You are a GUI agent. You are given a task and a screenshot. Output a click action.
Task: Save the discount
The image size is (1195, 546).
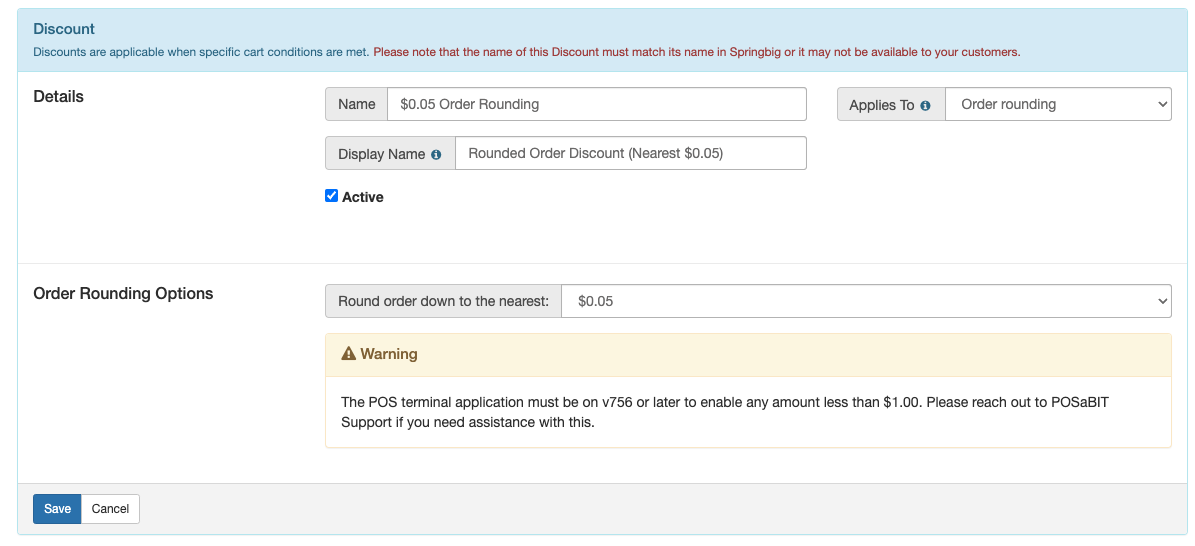(57, 509)
